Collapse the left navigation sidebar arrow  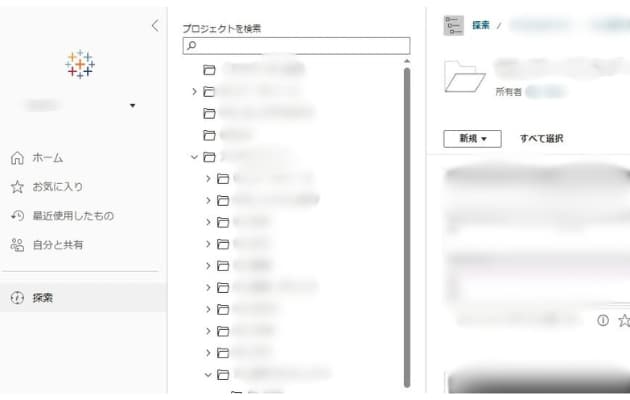click(x=155, y=26)
